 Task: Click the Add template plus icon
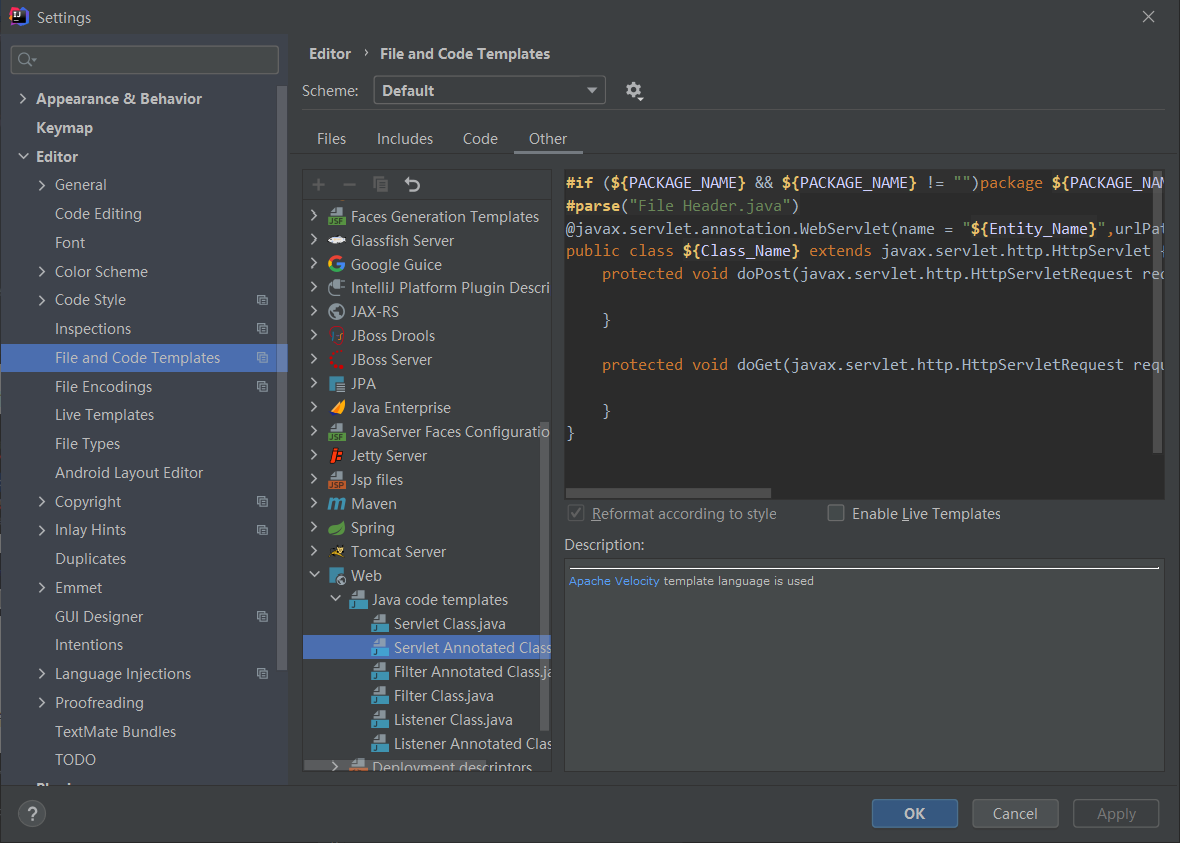tap(318, 184)
